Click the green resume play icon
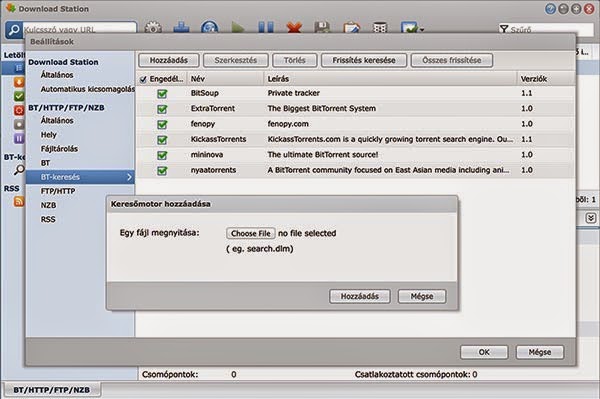600x399 pixels. 238,28
